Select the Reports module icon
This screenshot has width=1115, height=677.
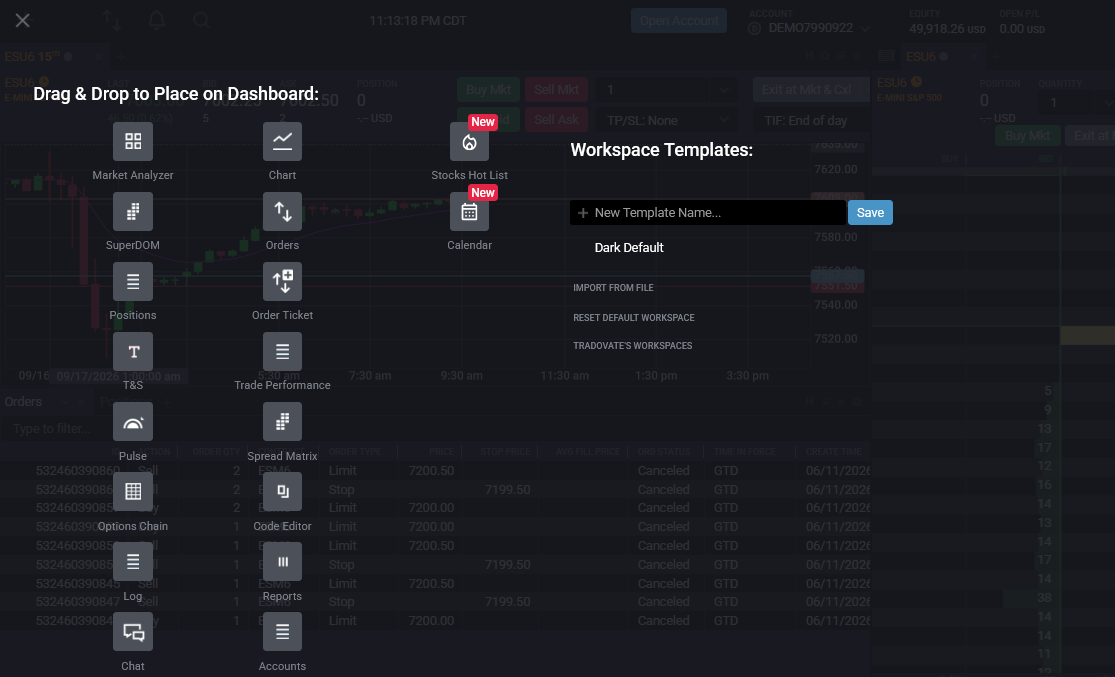282,562
